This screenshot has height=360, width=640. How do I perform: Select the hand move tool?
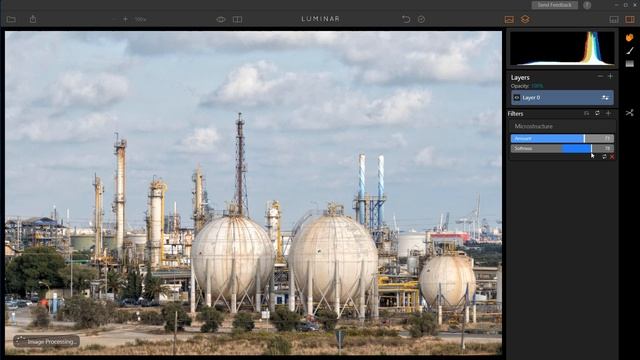click(x=629, y=38)
